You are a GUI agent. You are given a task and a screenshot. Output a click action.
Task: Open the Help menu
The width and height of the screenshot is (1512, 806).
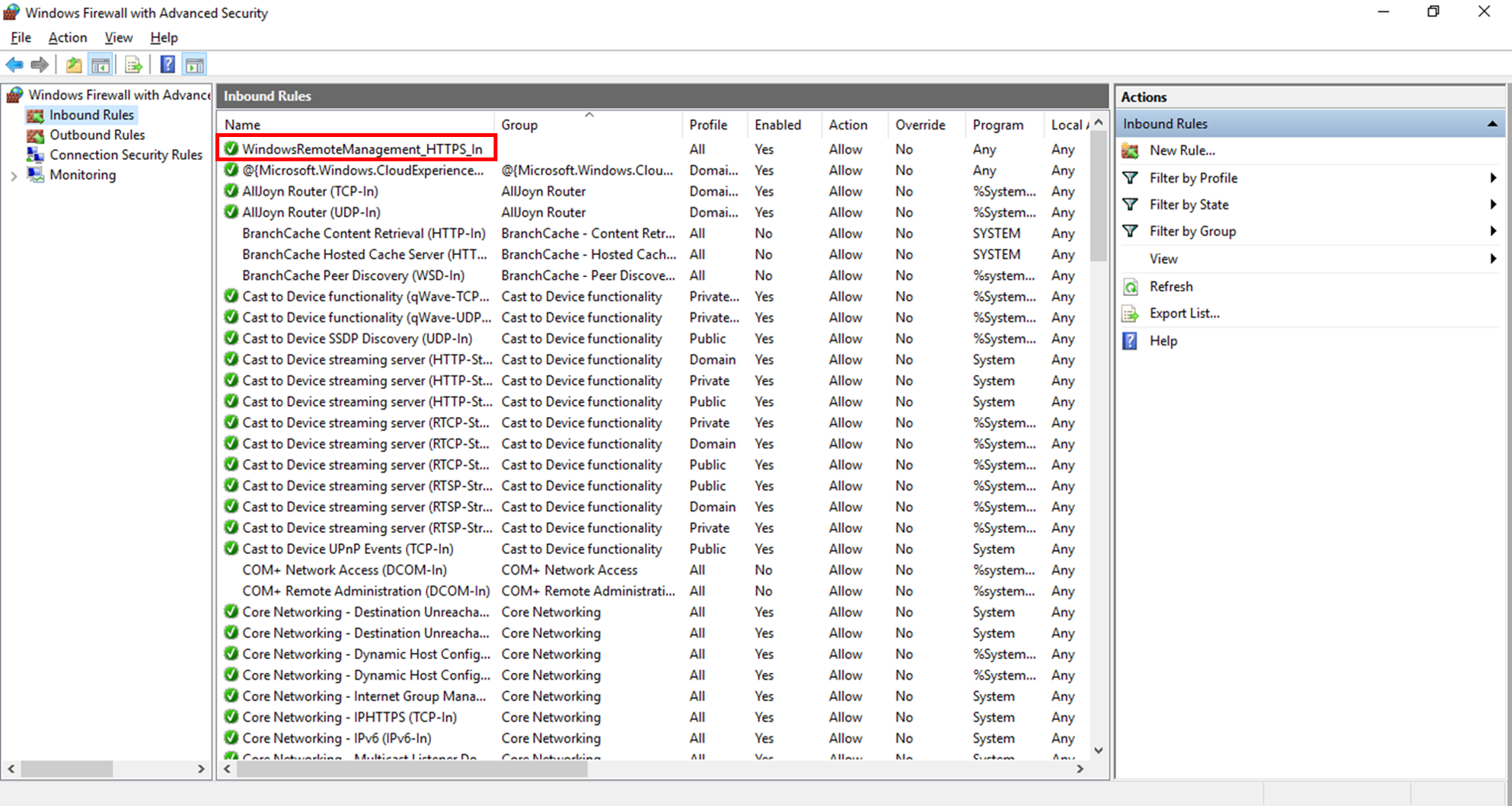164,37
